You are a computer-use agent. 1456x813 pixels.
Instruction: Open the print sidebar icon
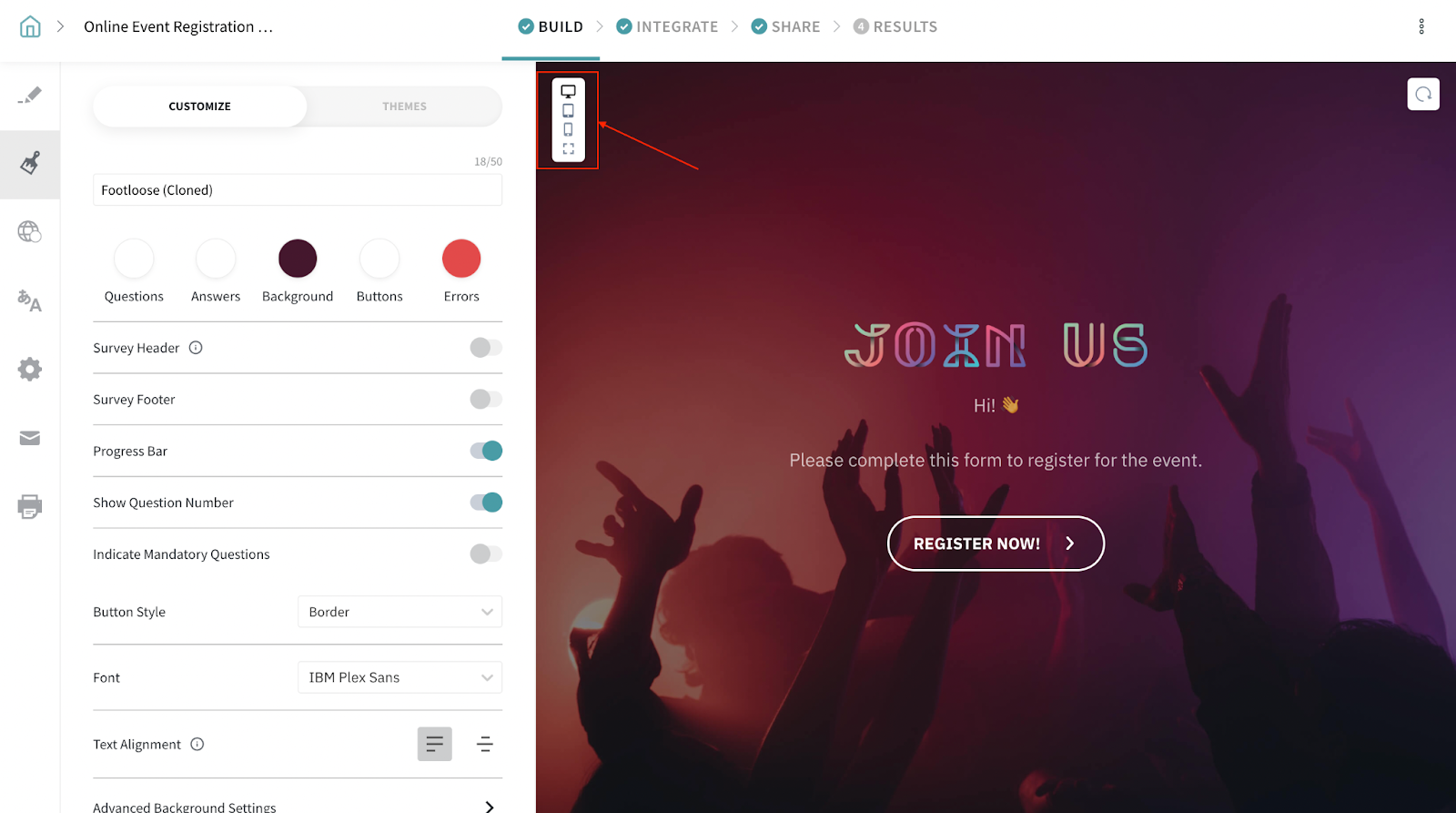[x=30, y=506]
